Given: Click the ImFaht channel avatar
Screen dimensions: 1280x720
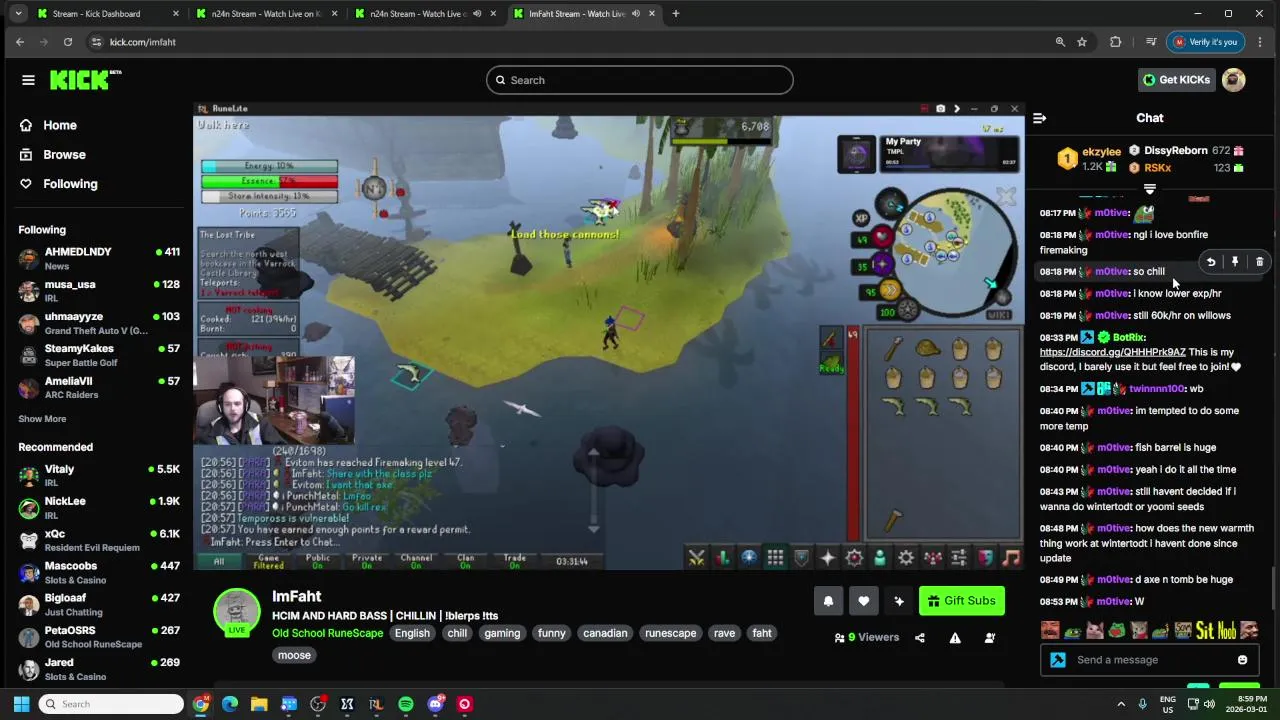Looking at the screenshot, I should 237,611.
